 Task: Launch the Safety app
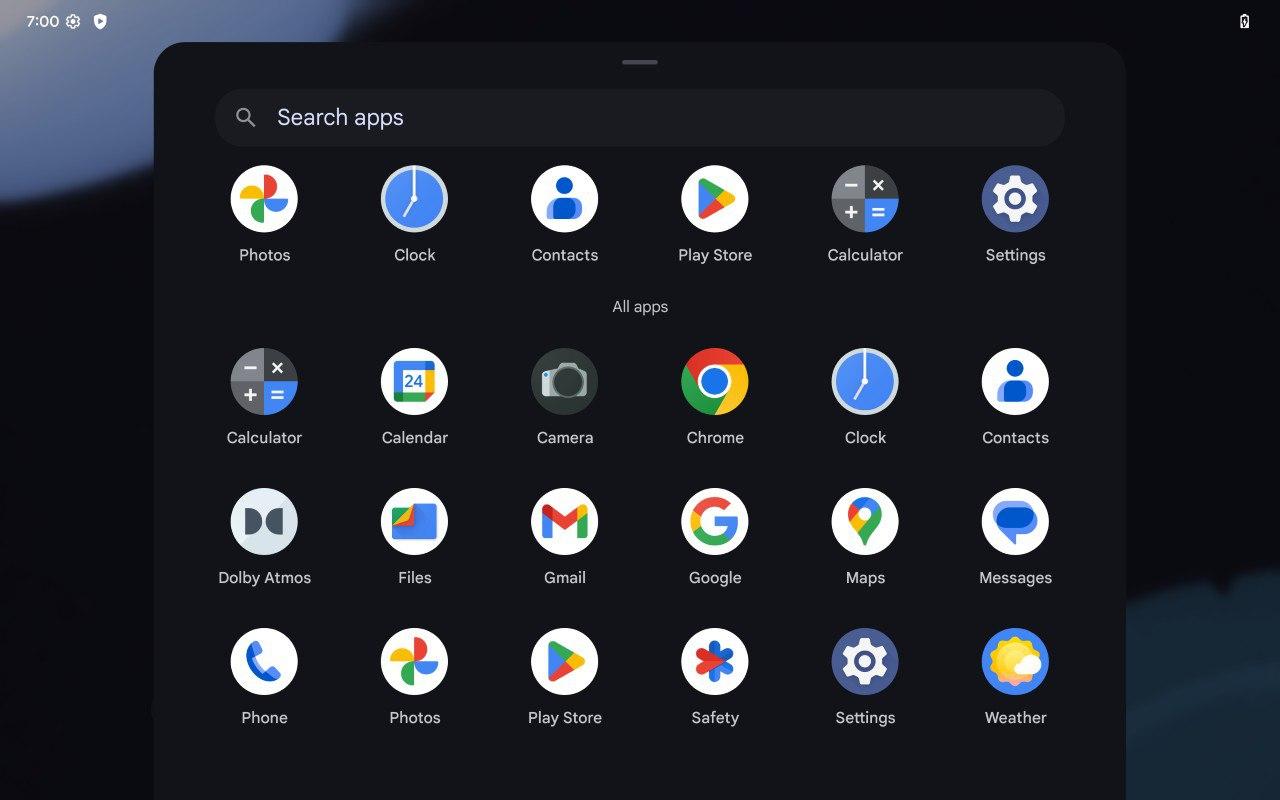[715, 661]
